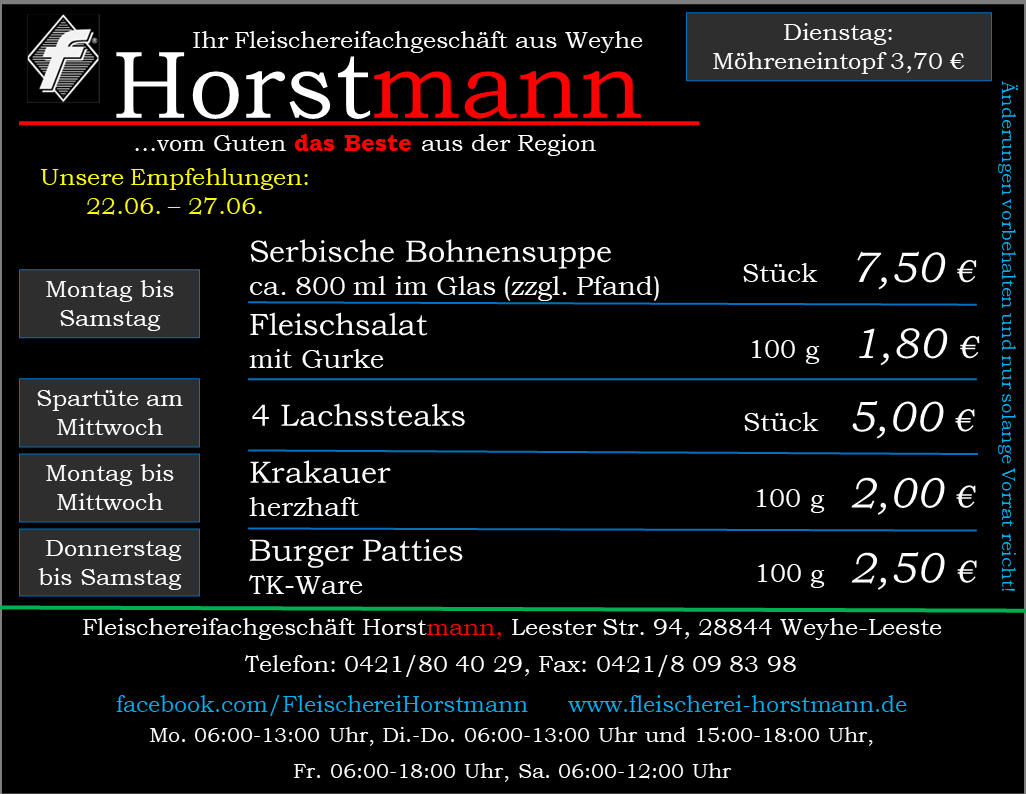This screenshot has height=794, width=1026.
Task: Open the www.fleischerei-horstmann.de link
Action: tap(737, 704)
